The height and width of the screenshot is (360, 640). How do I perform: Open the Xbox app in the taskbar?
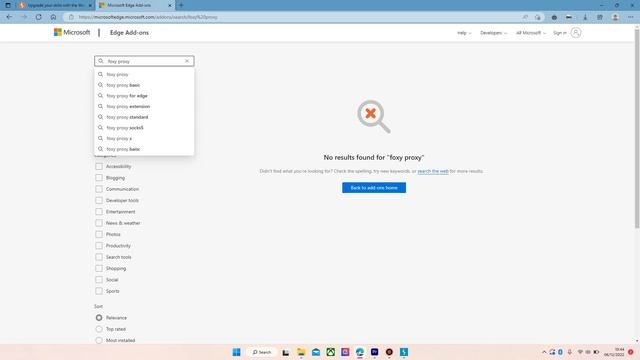coord(331,352)
